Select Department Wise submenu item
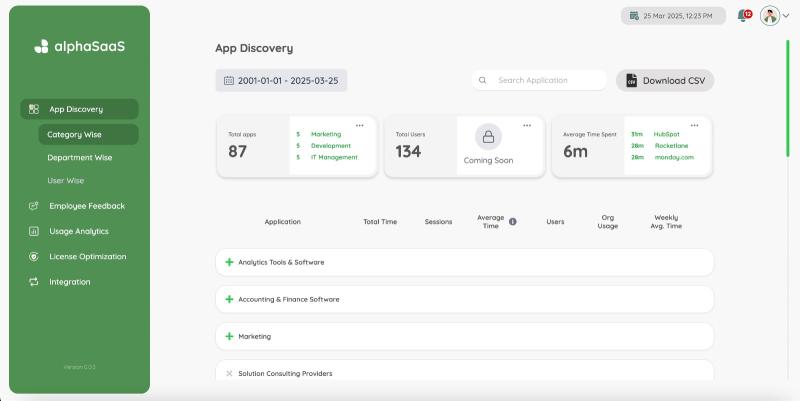 80,158
